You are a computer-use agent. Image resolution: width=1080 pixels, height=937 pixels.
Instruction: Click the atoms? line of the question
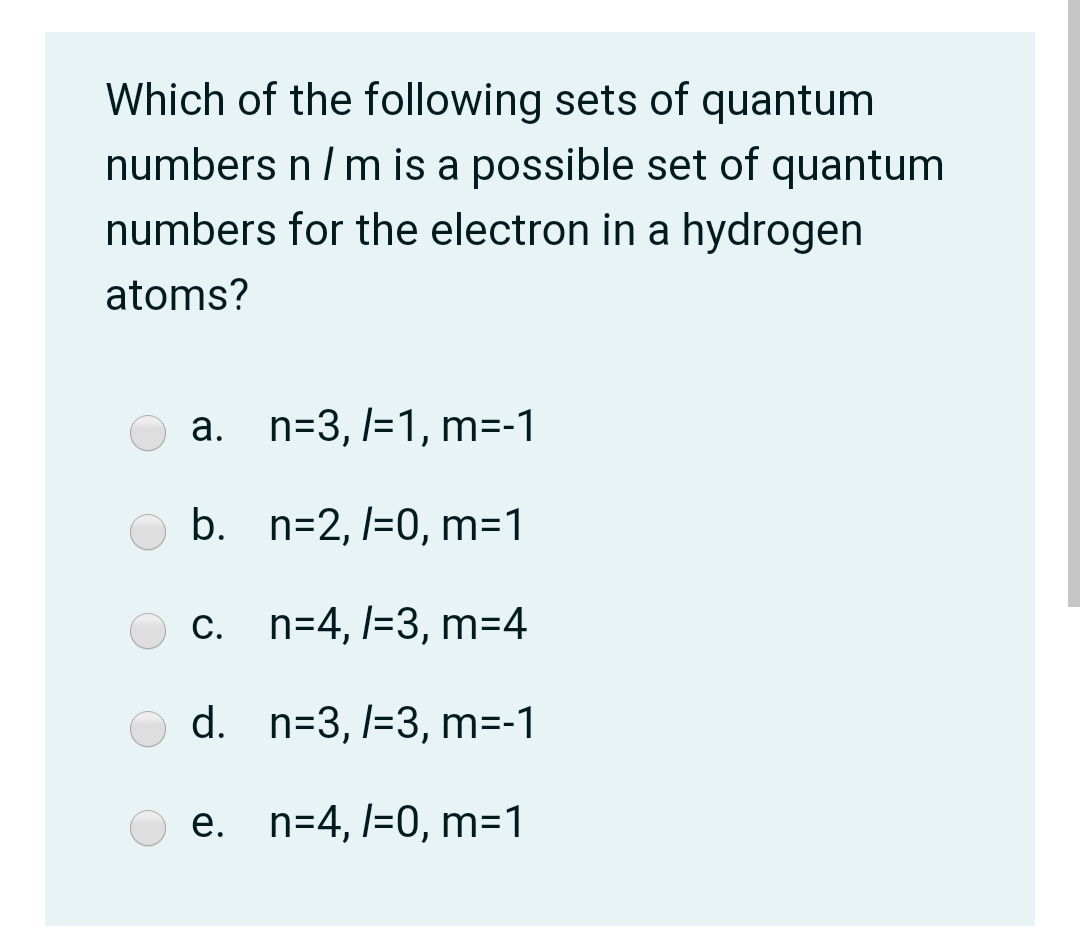coord(175,294)
